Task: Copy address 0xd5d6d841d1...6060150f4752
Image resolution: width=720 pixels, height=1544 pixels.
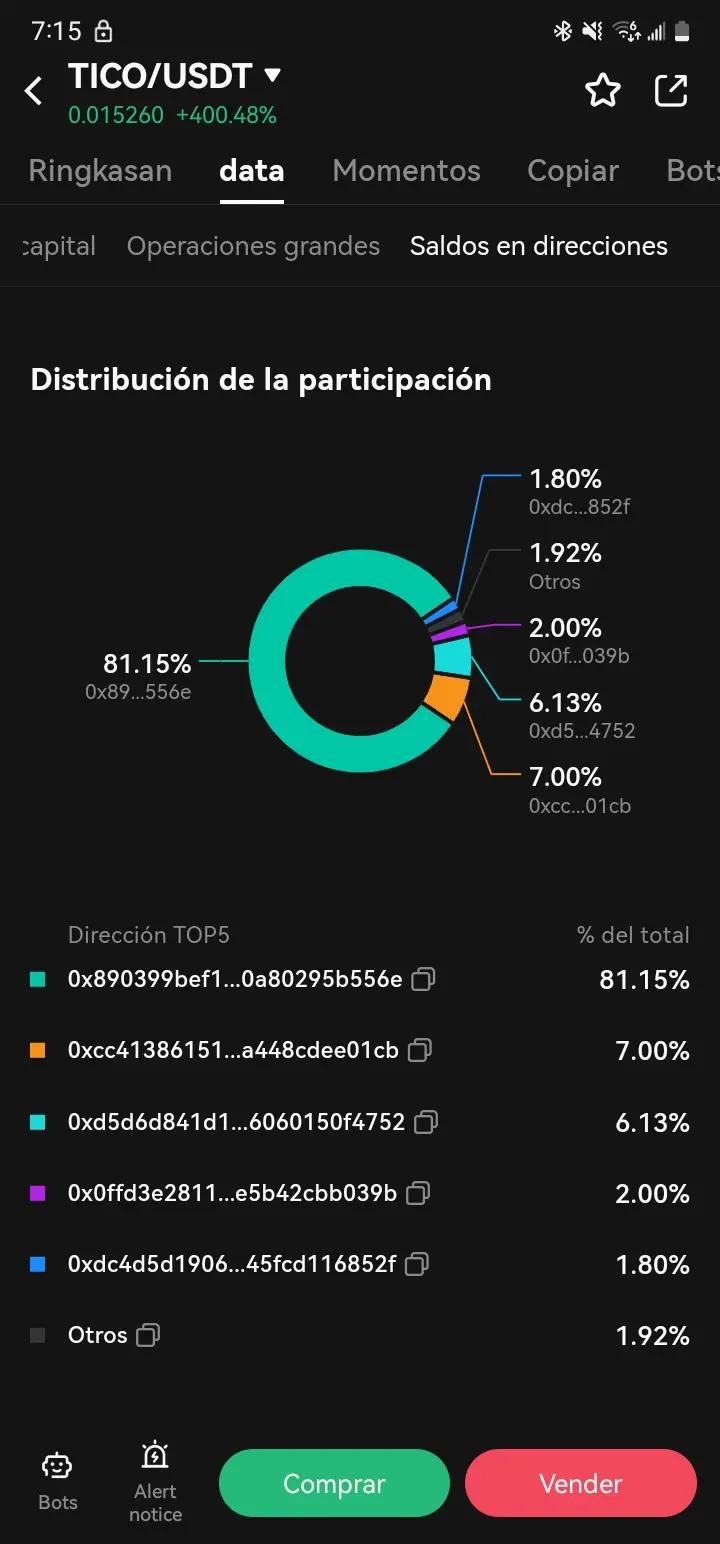Action: (x=426, y=1122)
